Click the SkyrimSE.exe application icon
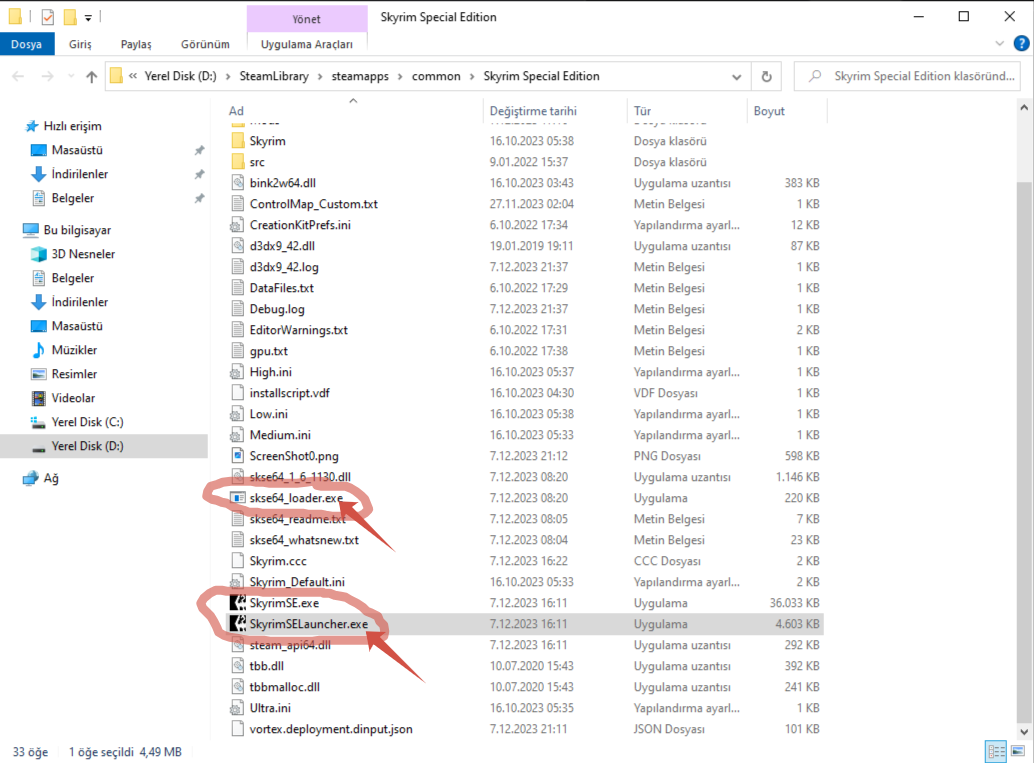Viewport: 1034px width, 763px height. coord(237,603)
